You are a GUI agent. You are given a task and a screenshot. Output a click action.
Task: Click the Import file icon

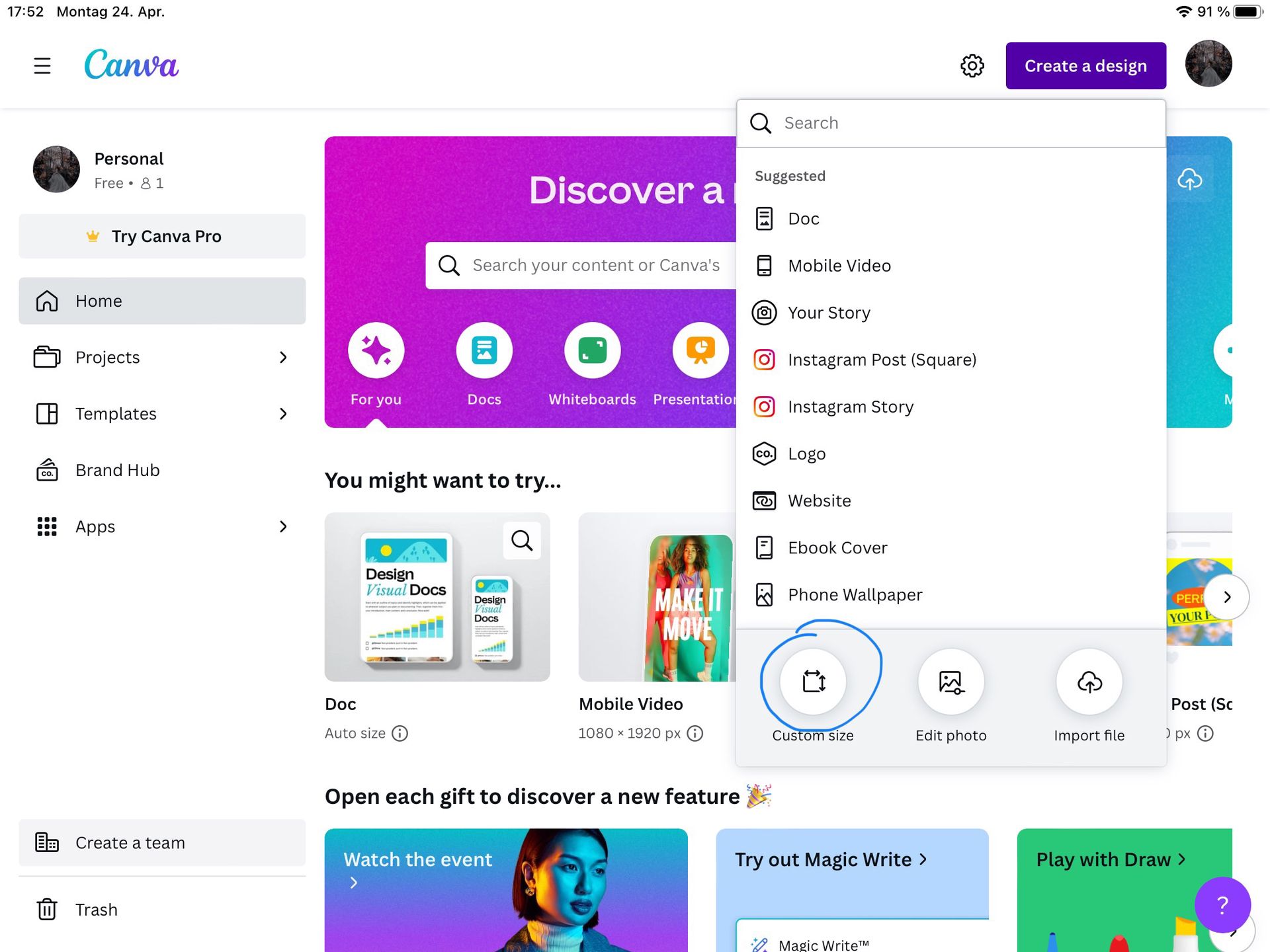1089,682
